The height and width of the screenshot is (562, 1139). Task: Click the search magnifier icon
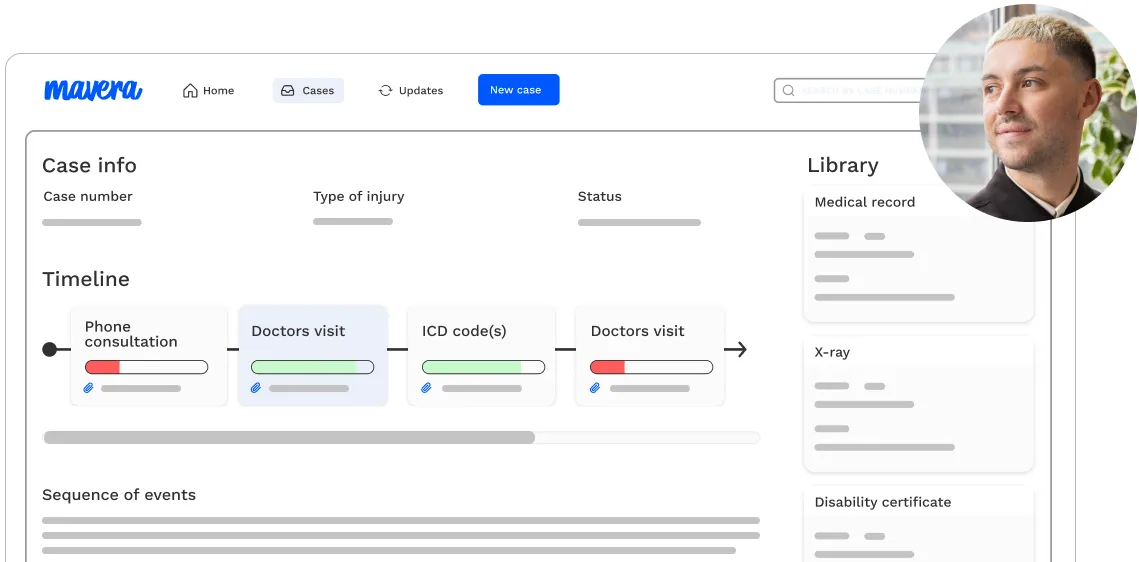coord(788,91)
